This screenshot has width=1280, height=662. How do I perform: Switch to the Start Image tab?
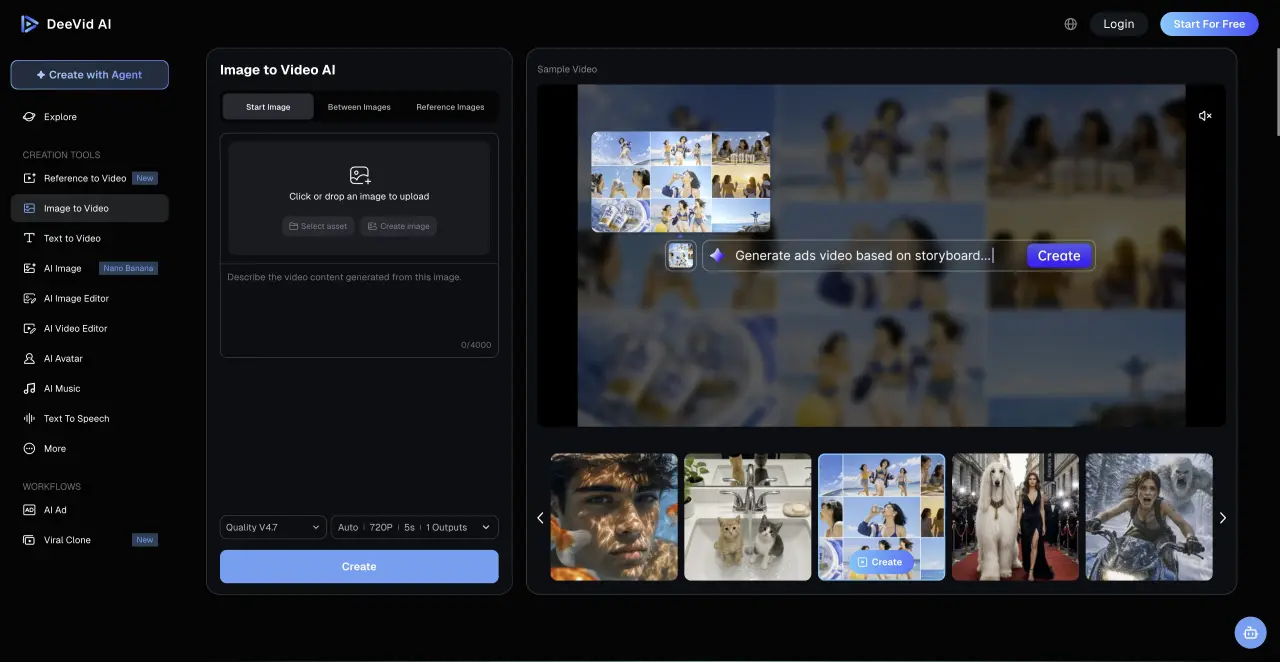click(x=268, y=107)
